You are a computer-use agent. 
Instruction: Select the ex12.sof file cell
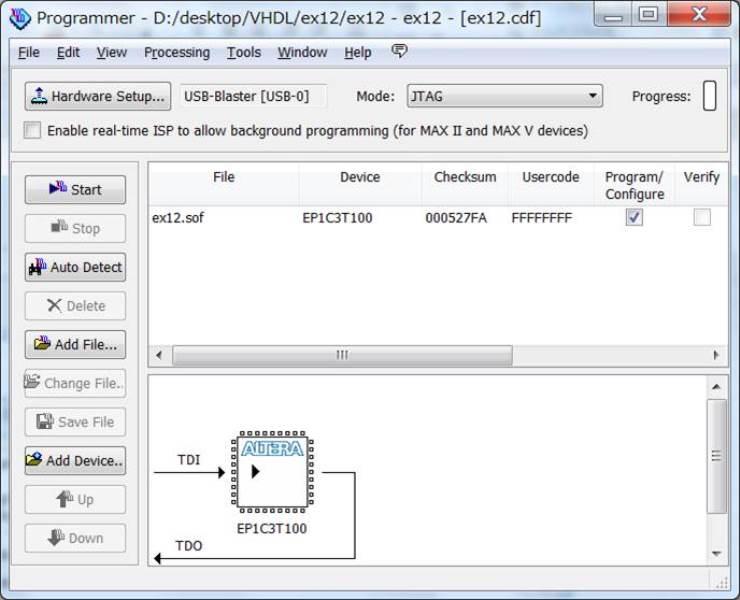tap(178, 218)
